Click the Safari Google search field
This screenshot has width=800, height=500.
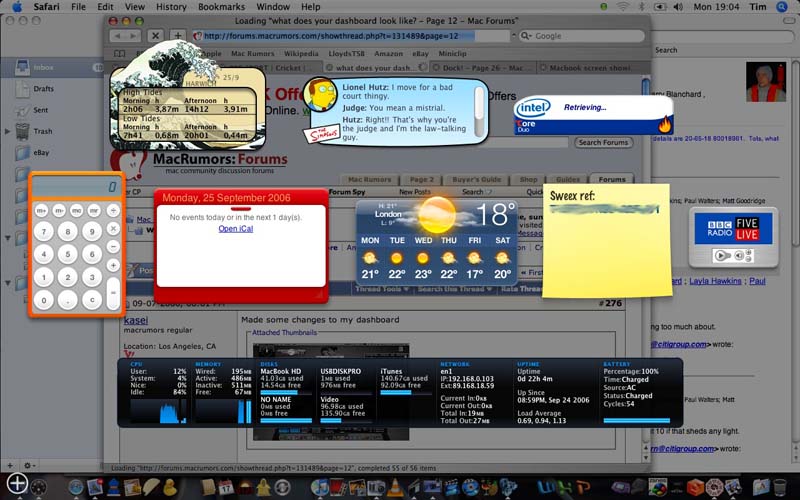click(582, 36)
